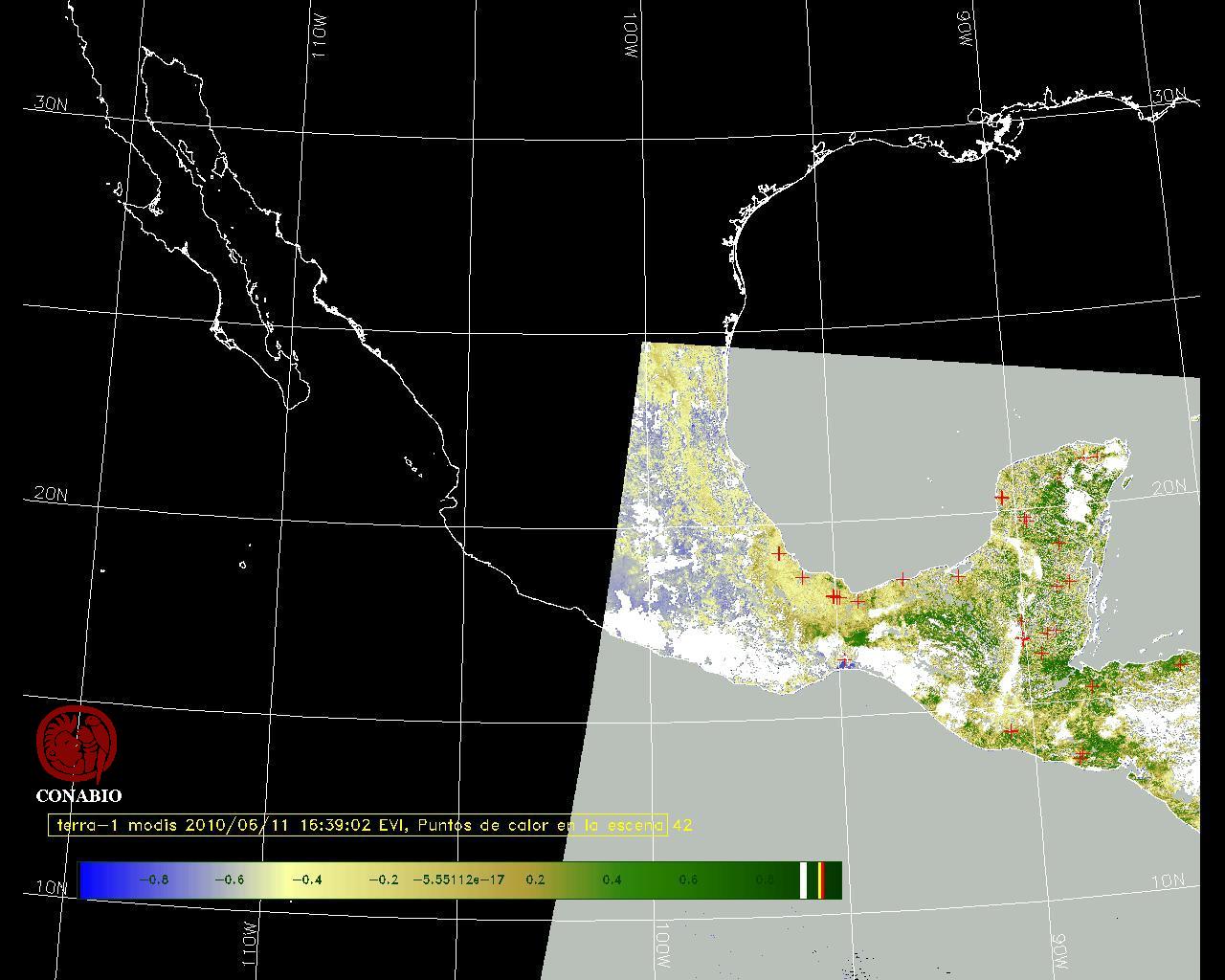The image size is (1225, 980).
Task: Select the easternmost red hotspot cross
Action: (x=1180, y=663)
